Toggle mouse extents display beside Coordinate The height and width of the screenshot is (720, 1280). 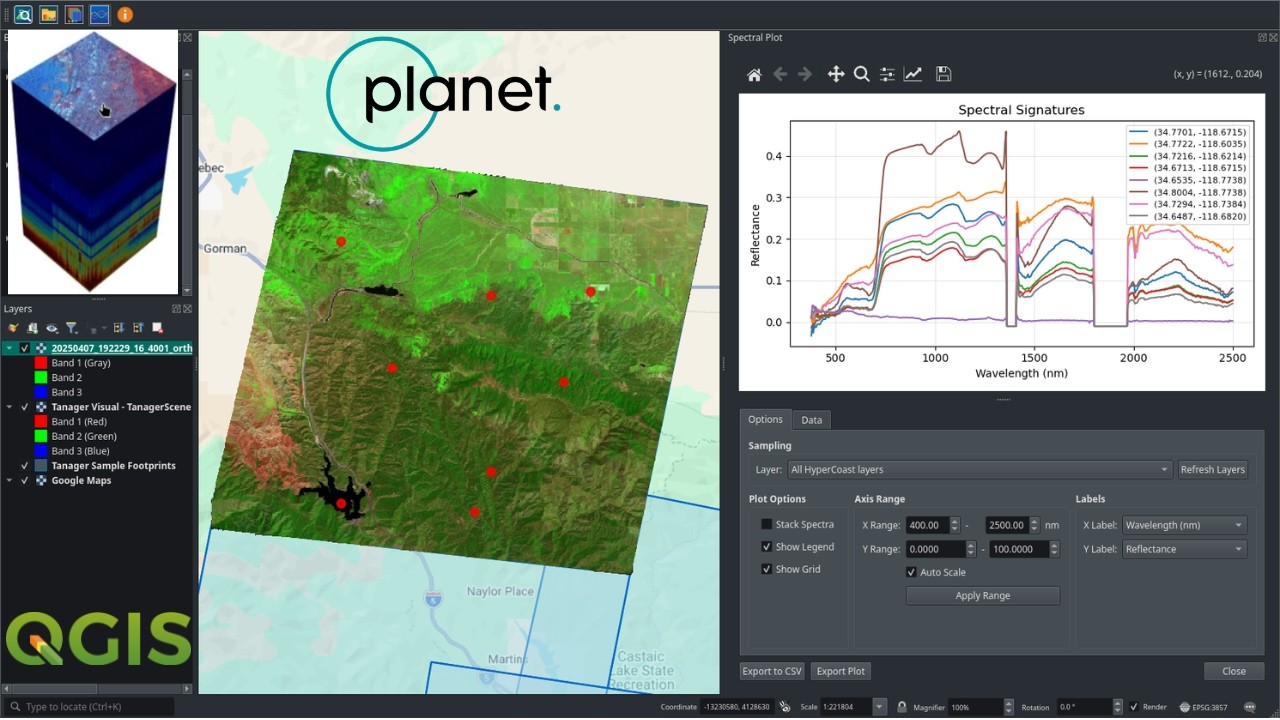pos(786,707)
